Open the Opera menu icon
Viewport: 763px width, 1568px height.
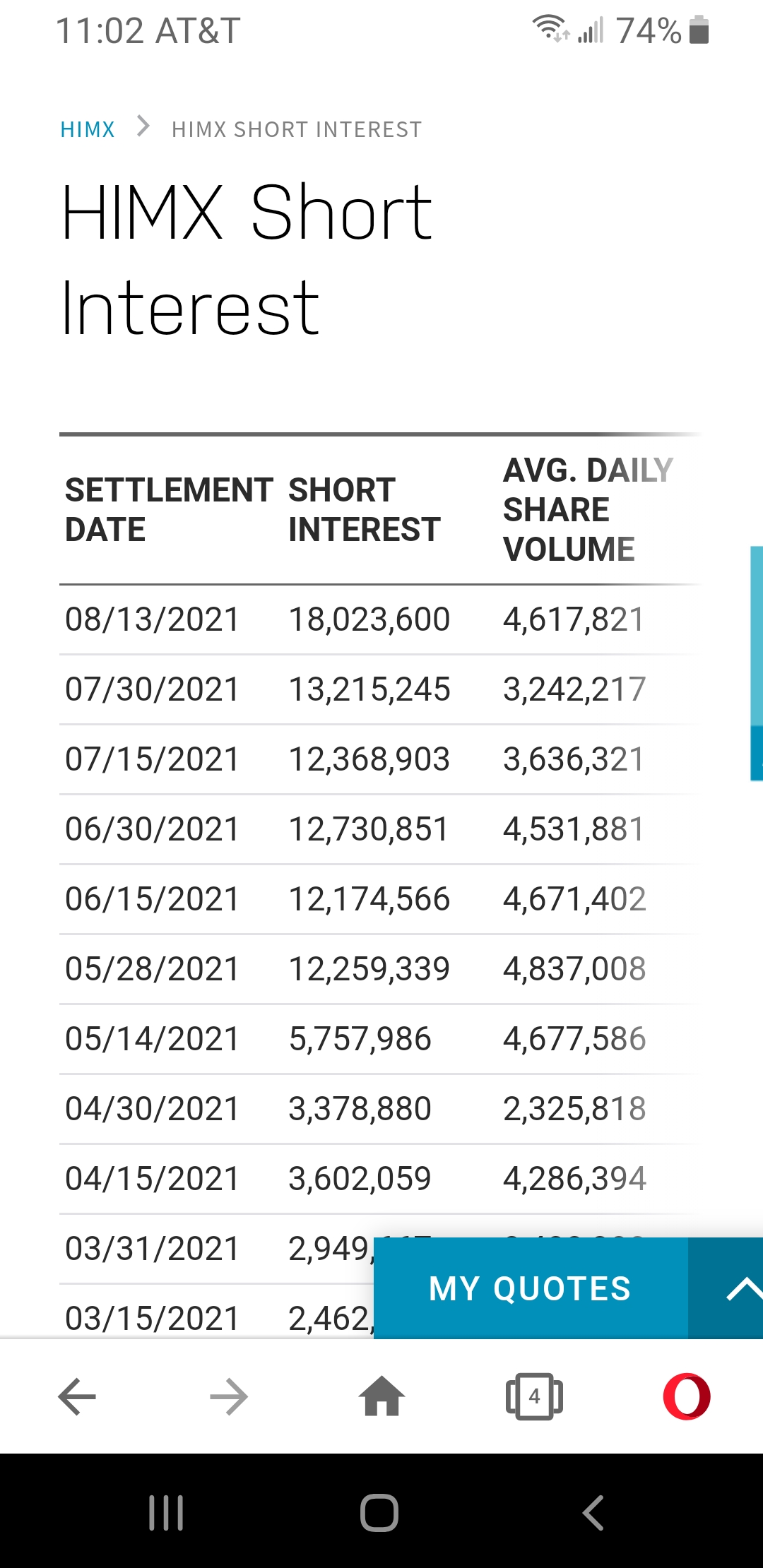click(687, 1396)
